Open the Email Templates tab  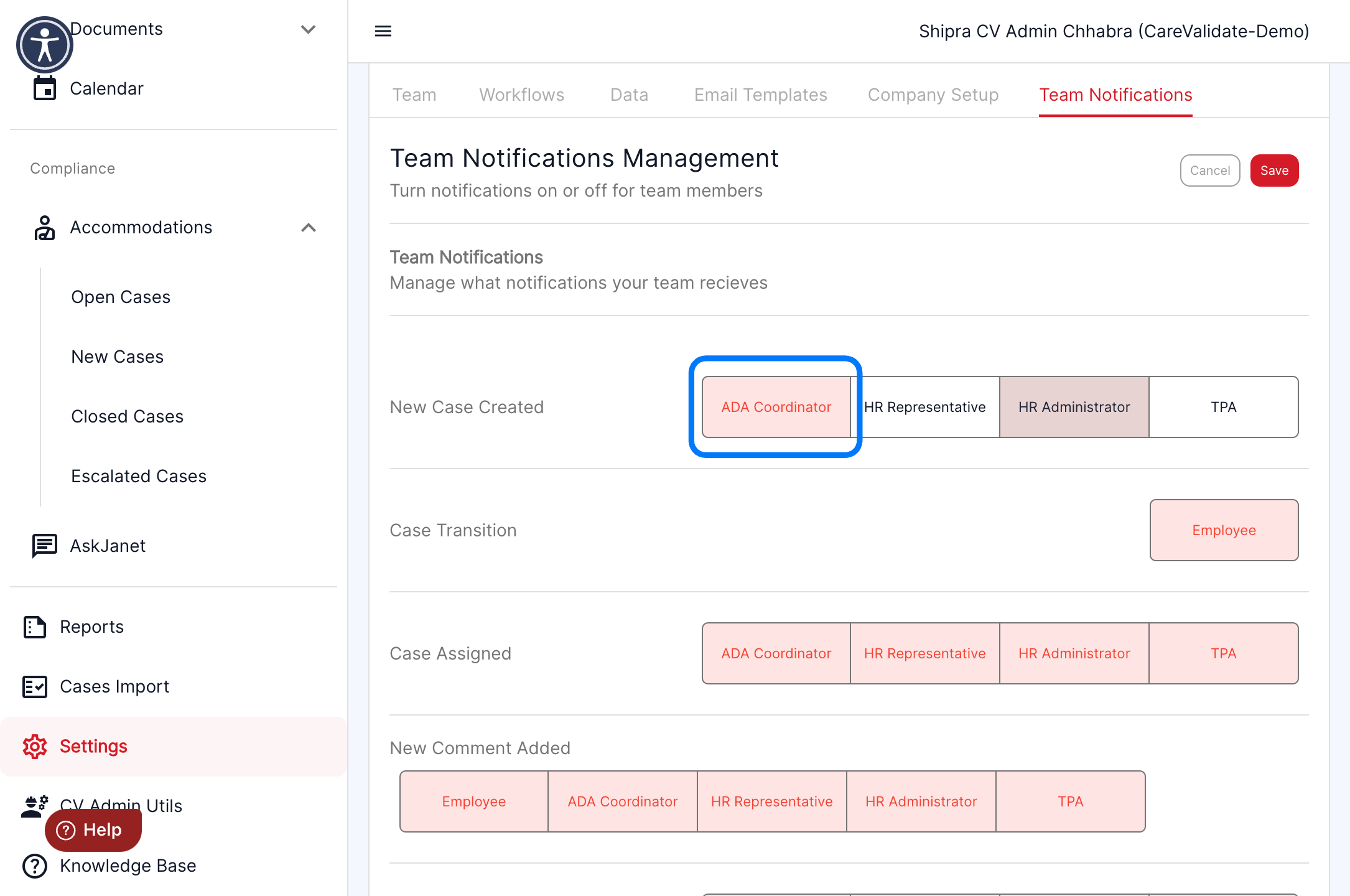(761, 95)
